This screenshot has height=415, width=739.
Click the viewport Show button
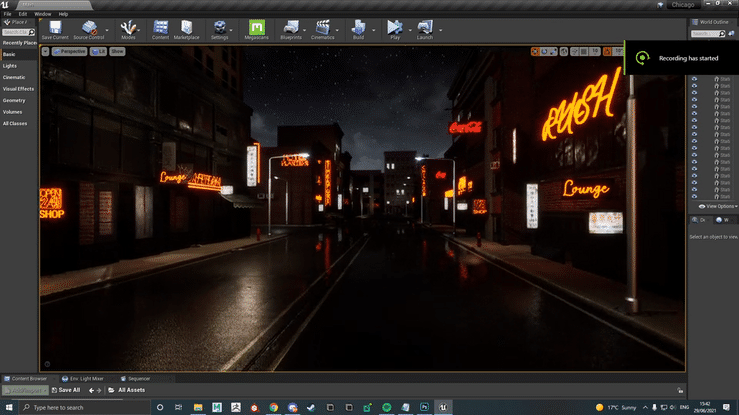point(117,51)
